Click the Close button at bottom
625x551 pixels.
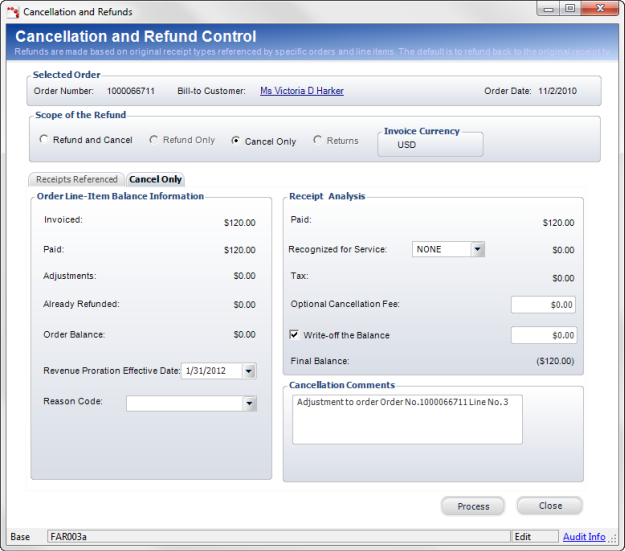[x=550, y=506]
